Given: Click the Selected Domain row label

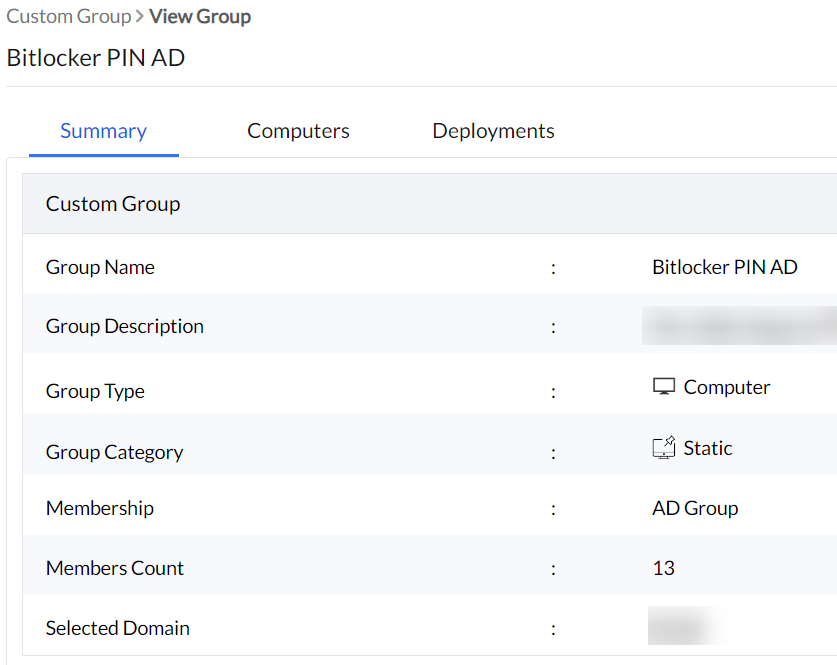Looking at the screenshot, I should (x=118, y=628).
